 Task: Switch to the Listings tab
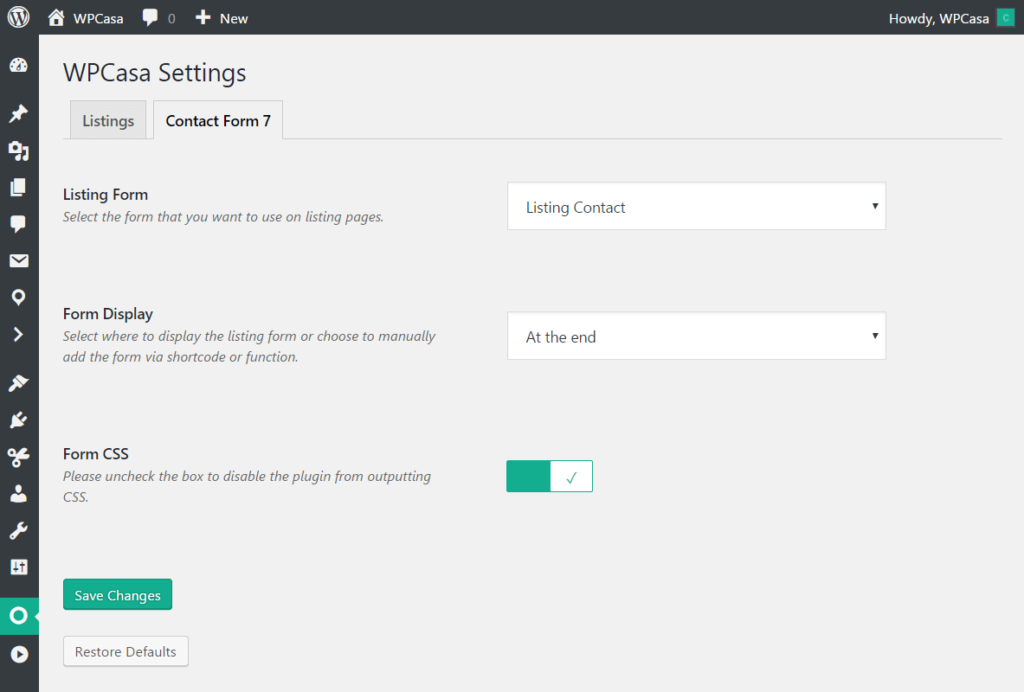(x=107, y=120)
